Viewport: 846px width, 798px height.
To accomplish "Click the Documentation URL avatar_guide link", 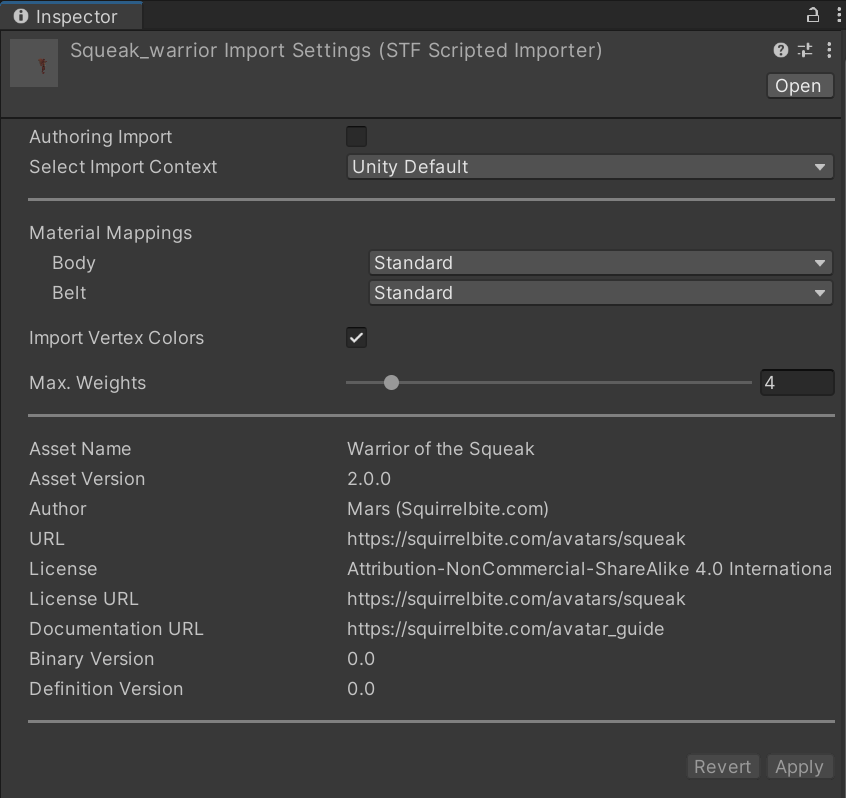I will 505,629.
